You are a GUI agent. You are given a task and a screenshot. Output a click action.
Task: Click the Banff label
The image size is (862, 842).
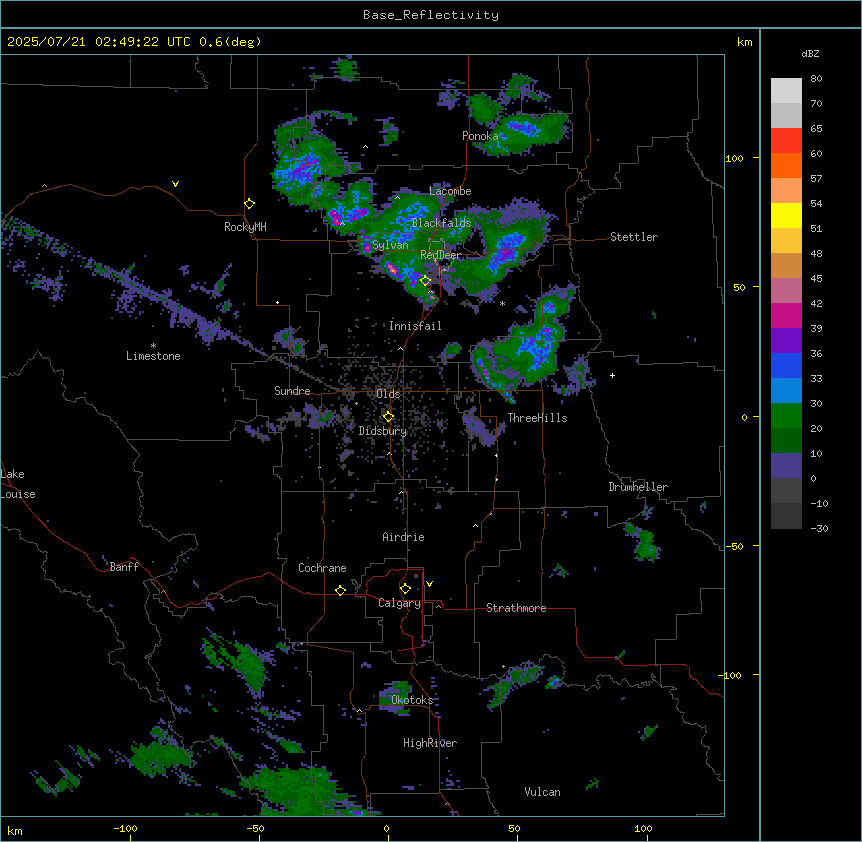(124, 567)
